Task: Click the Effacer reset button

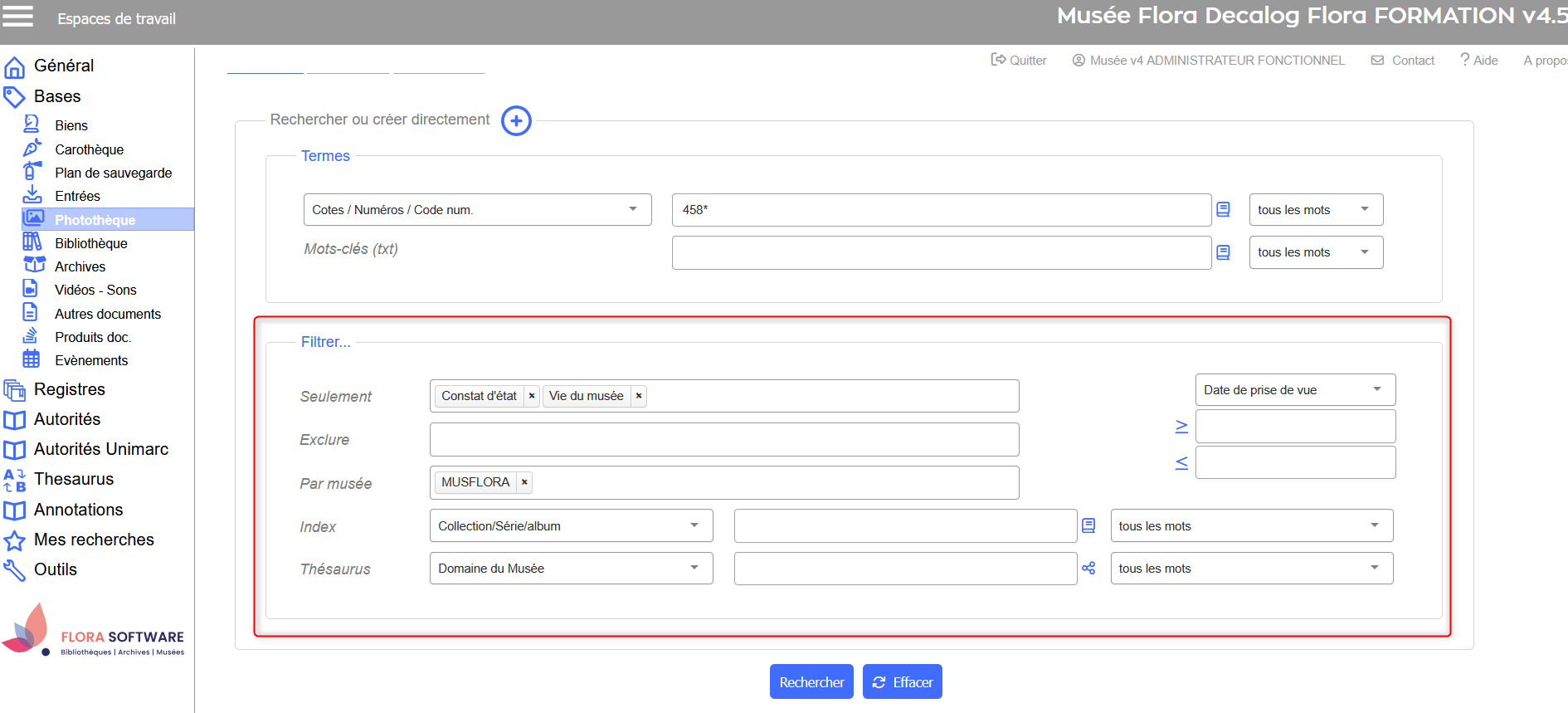Action: (x=902, y=682)
